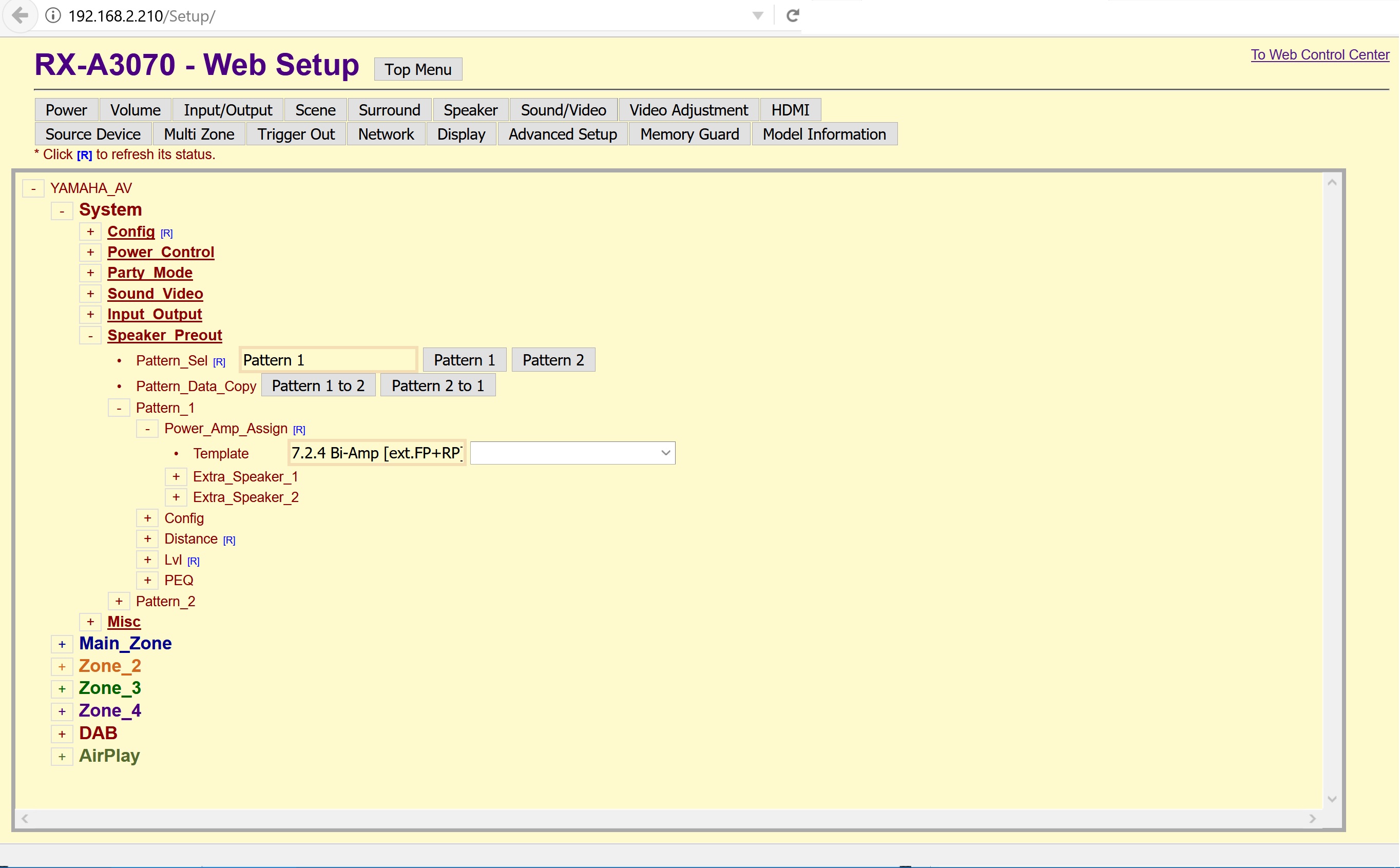This screenshot has width=1400, height=868.
Task: Select the Pattern 2 button
Action: 553,360
